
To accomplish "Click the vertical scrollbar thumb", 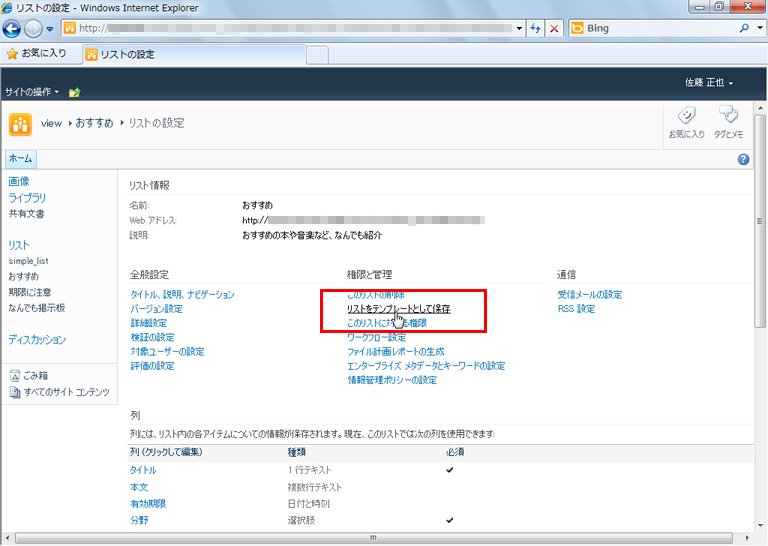I will click(760, 221).
